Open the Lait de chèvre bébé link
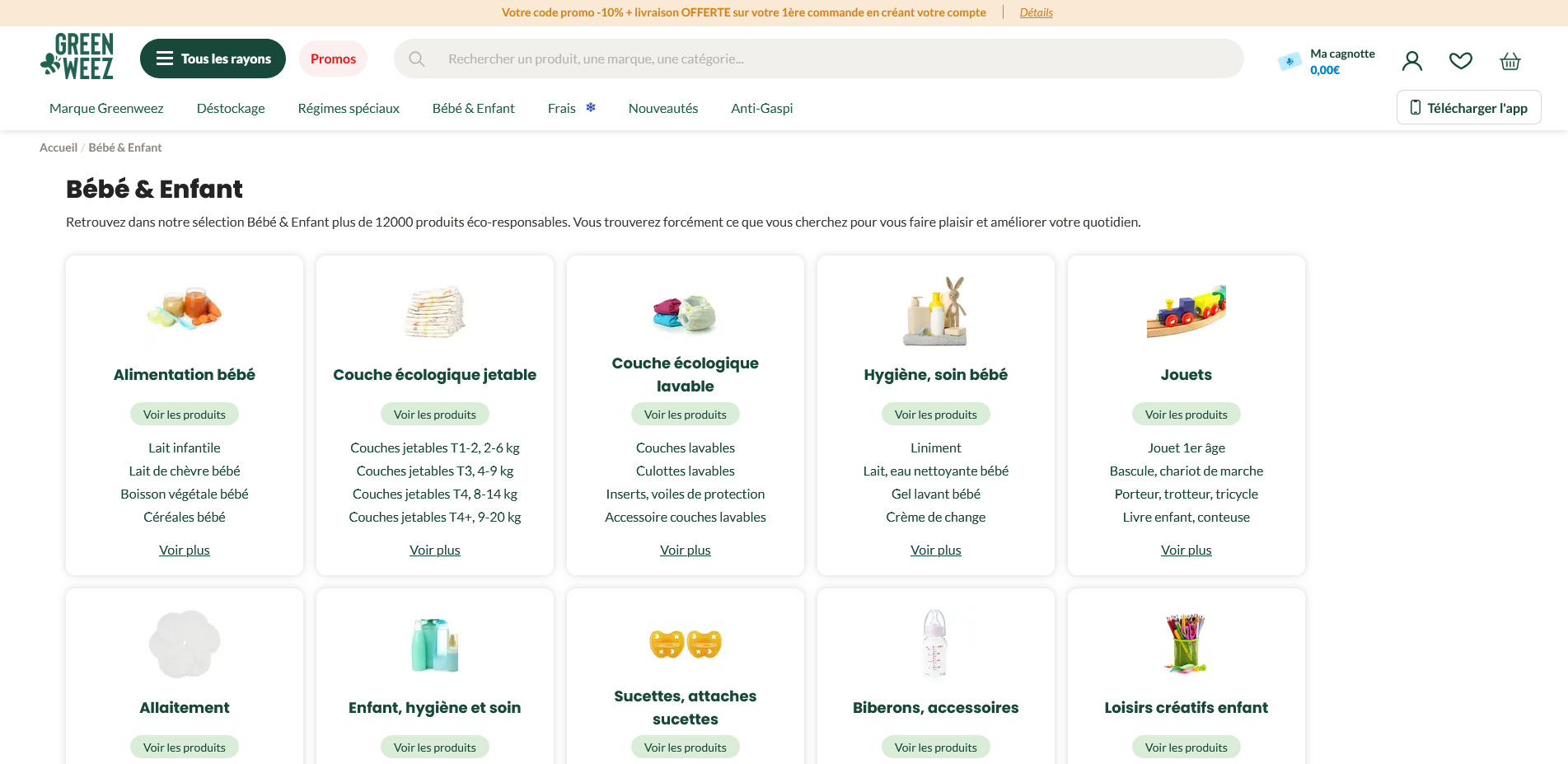1568x764 pixels. [x=185, y=471]
